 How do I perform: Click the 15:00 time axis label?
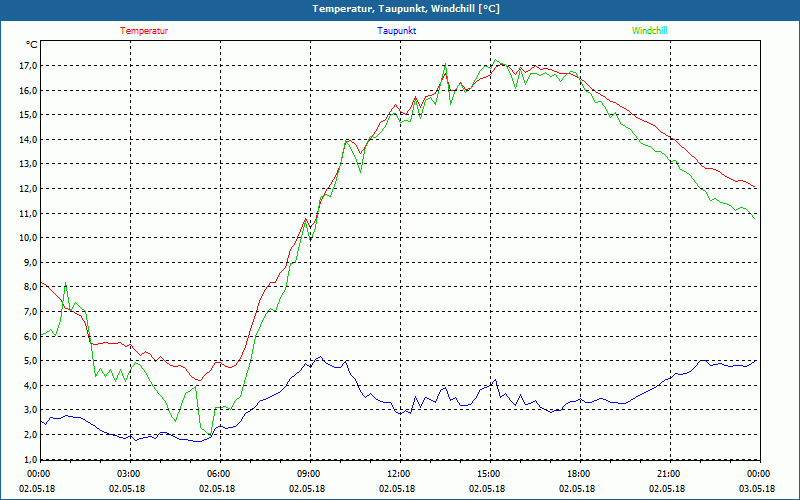(x=489, y=474)
